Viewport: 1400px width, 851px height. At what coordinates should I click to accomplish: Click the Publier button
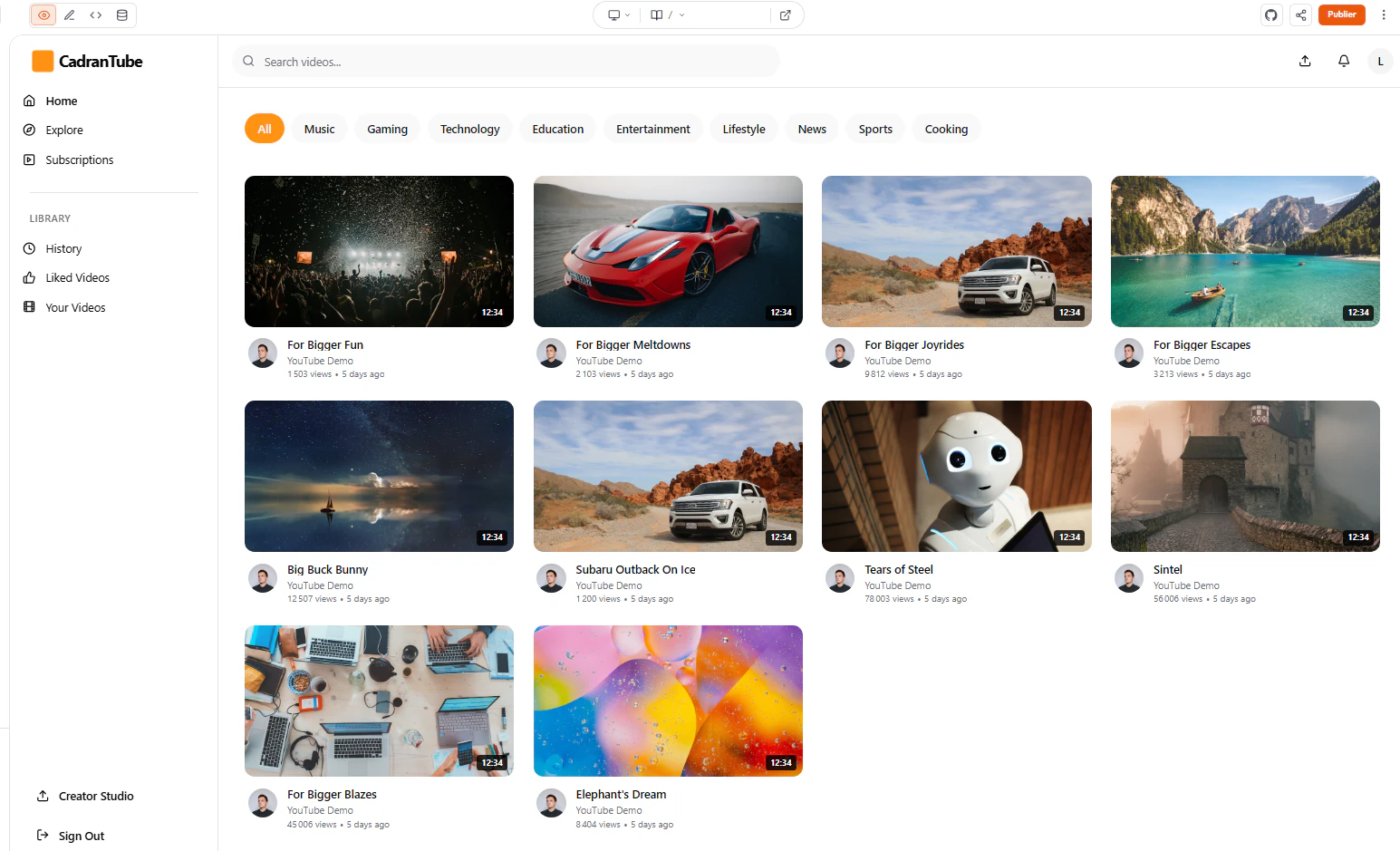click(x=1342, y=15)
